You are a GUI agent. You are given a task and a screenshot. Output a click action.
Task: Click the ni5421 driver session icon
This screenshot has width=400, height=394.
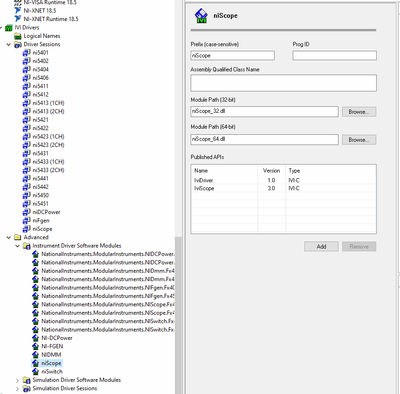(27, 120)
